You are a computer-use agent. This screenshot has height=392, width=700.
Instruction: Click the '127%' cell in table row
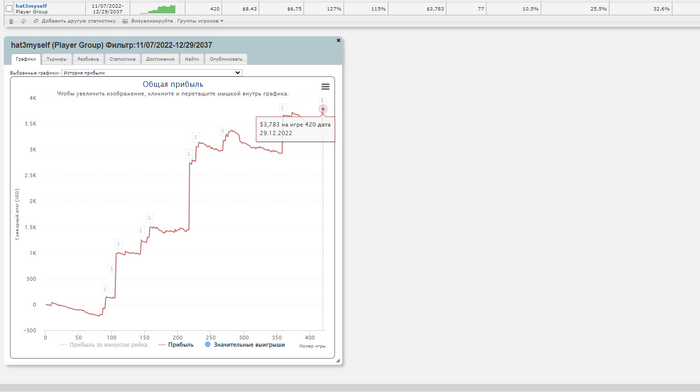coord(324,8)
